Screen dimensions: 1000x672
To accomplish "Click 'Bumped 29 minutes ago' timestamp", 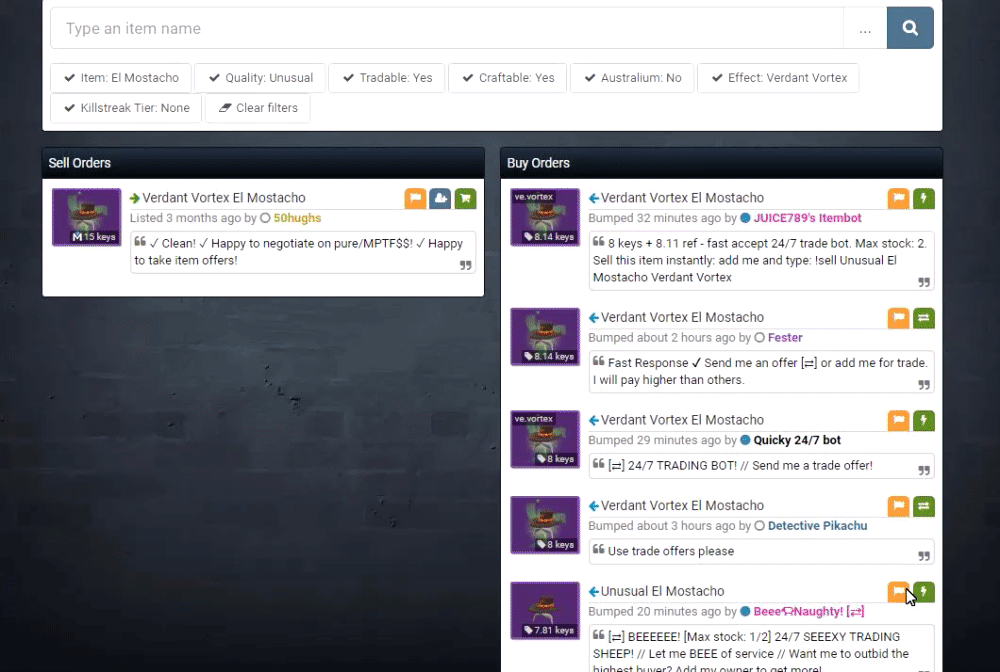I will point(654,441).
